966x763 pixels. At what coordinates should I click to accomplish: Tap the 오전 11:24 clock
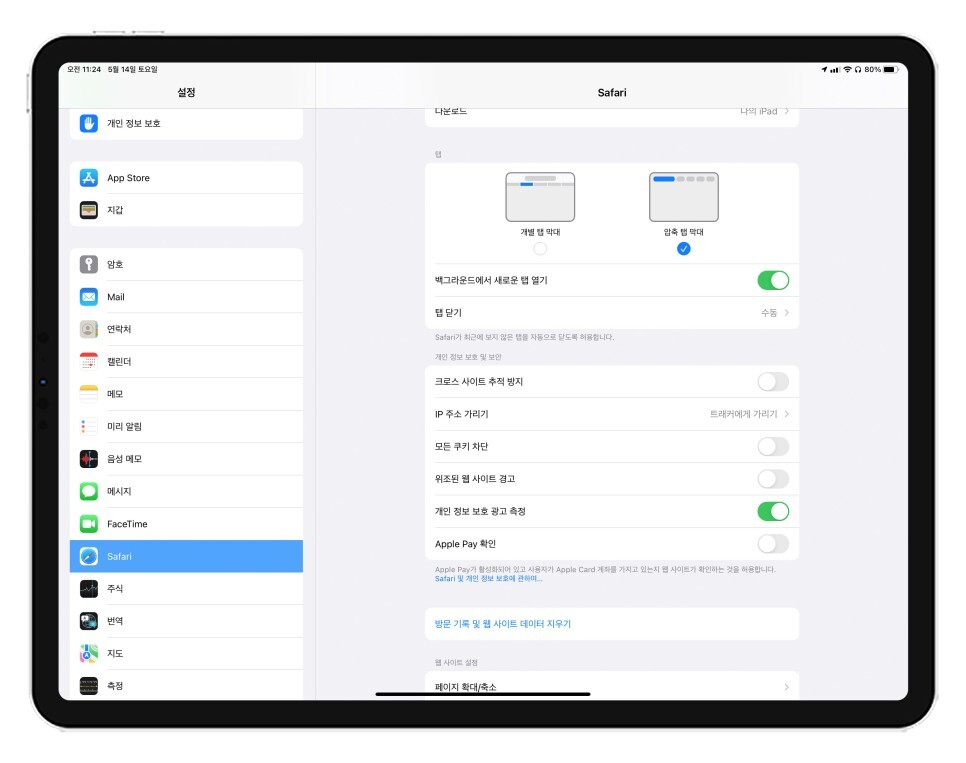[84, 70]
